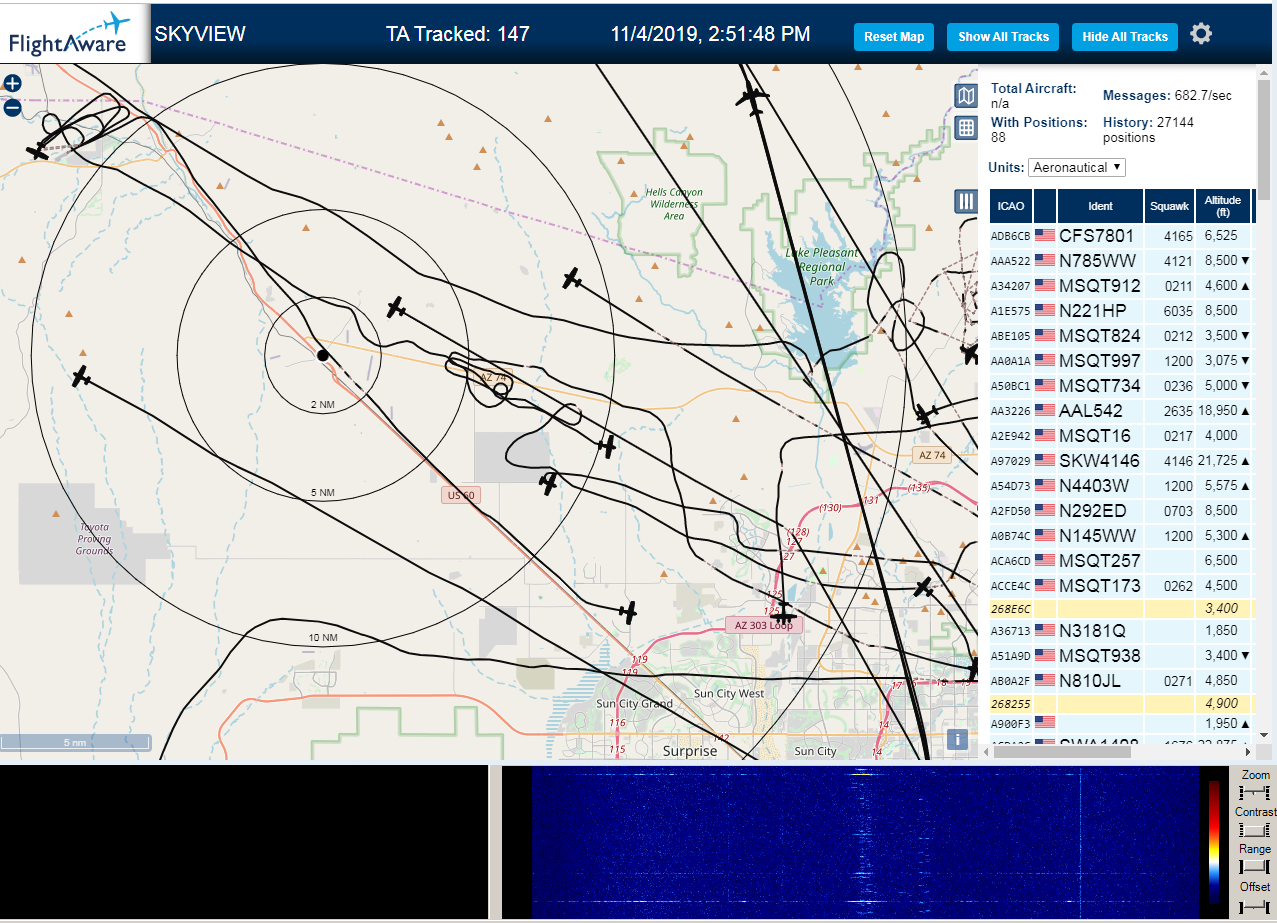This screenshot has height=923, width=1277.
Task: Click Hide All Tracks button
Action: point(1125,37)
